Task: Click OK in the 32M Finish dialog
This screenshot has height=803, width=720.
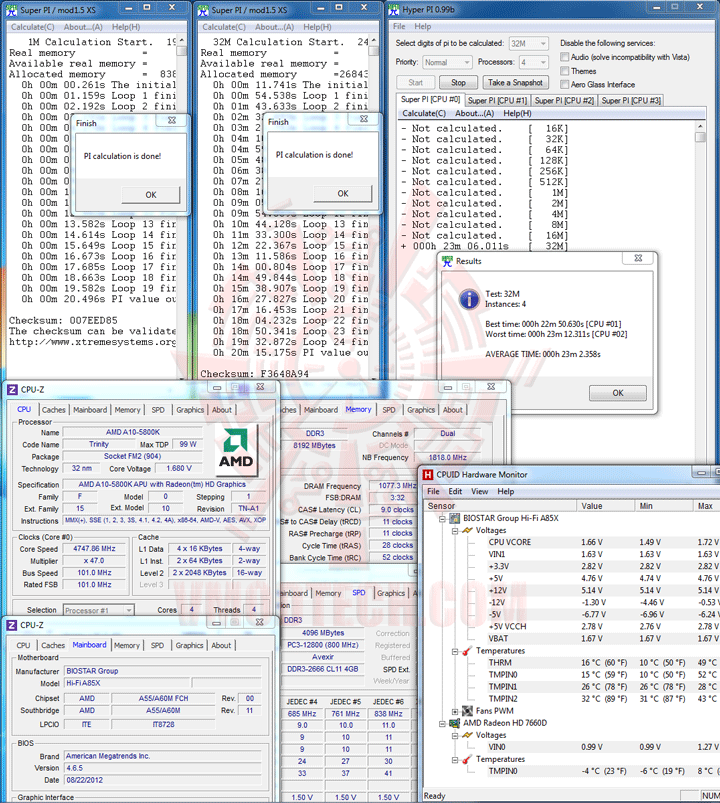Action: point(343,194)
